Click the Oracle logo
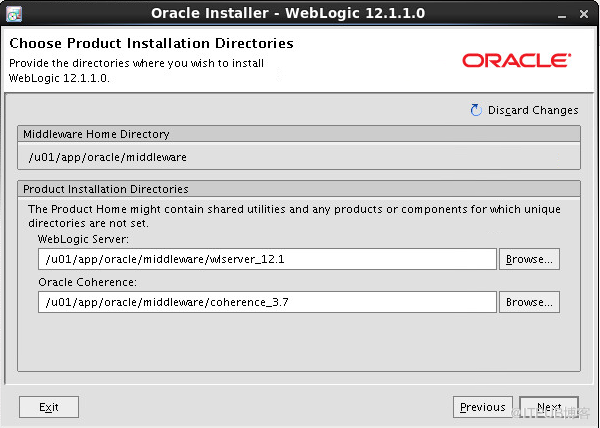 (517, 60)
